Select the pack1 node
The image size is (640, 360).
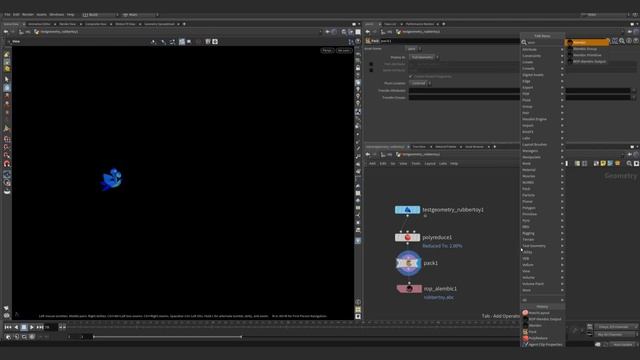coord(409,263)
